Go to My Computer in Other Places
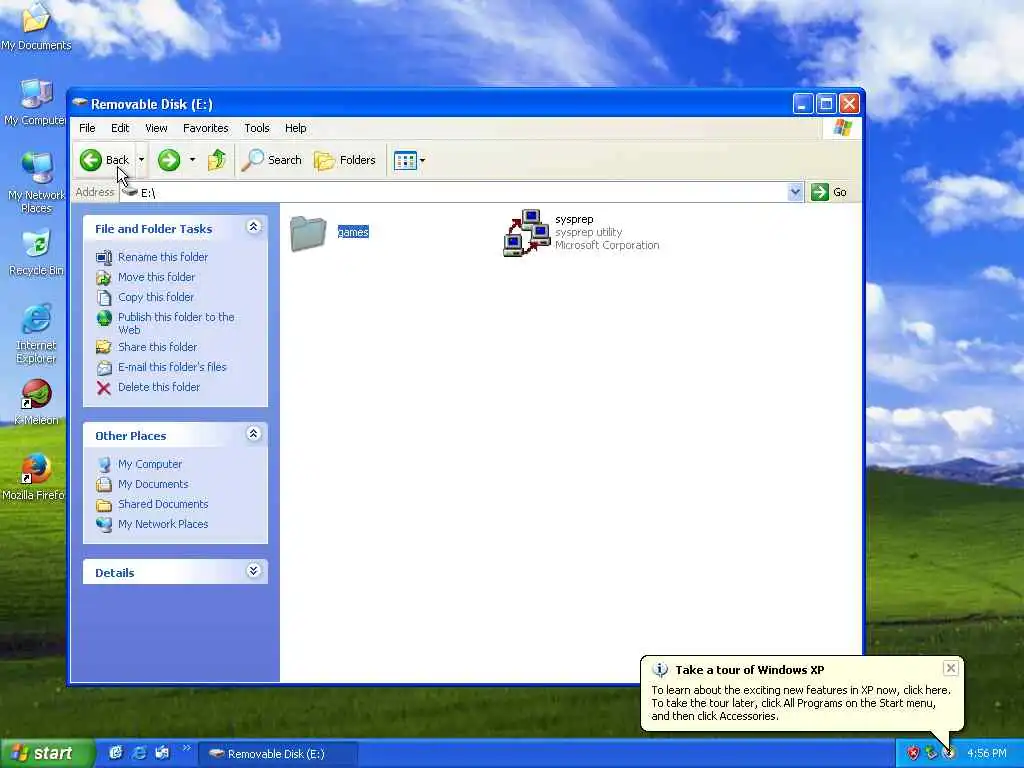Viewport: 1024px width, 768px height. coord(150,464)
